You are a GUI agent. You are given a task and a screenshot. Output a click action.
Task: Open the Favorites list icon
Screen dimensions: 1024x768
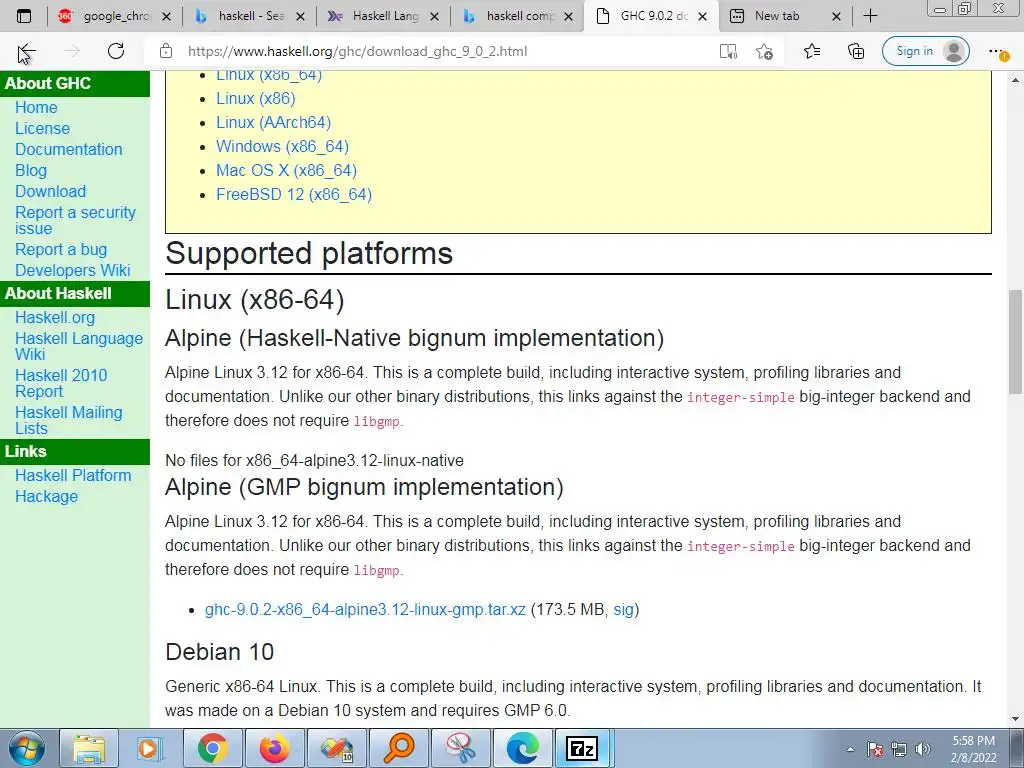[x=812, y=51]
